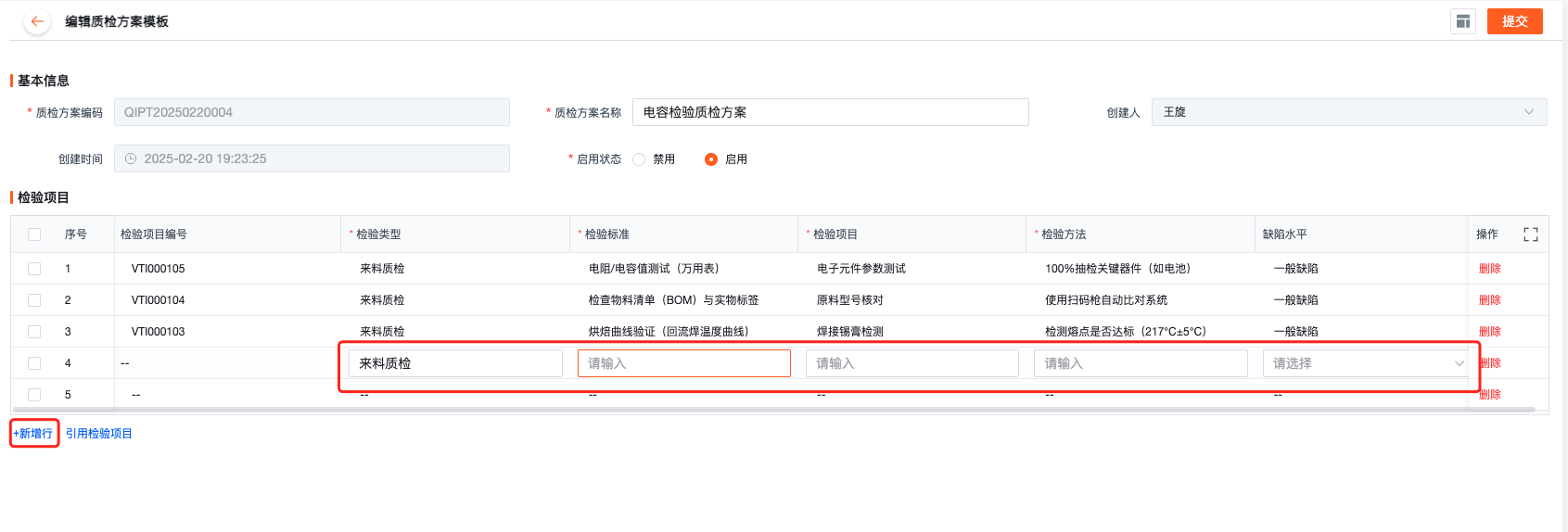Click the 序号 column header

[x=76, y=234]
